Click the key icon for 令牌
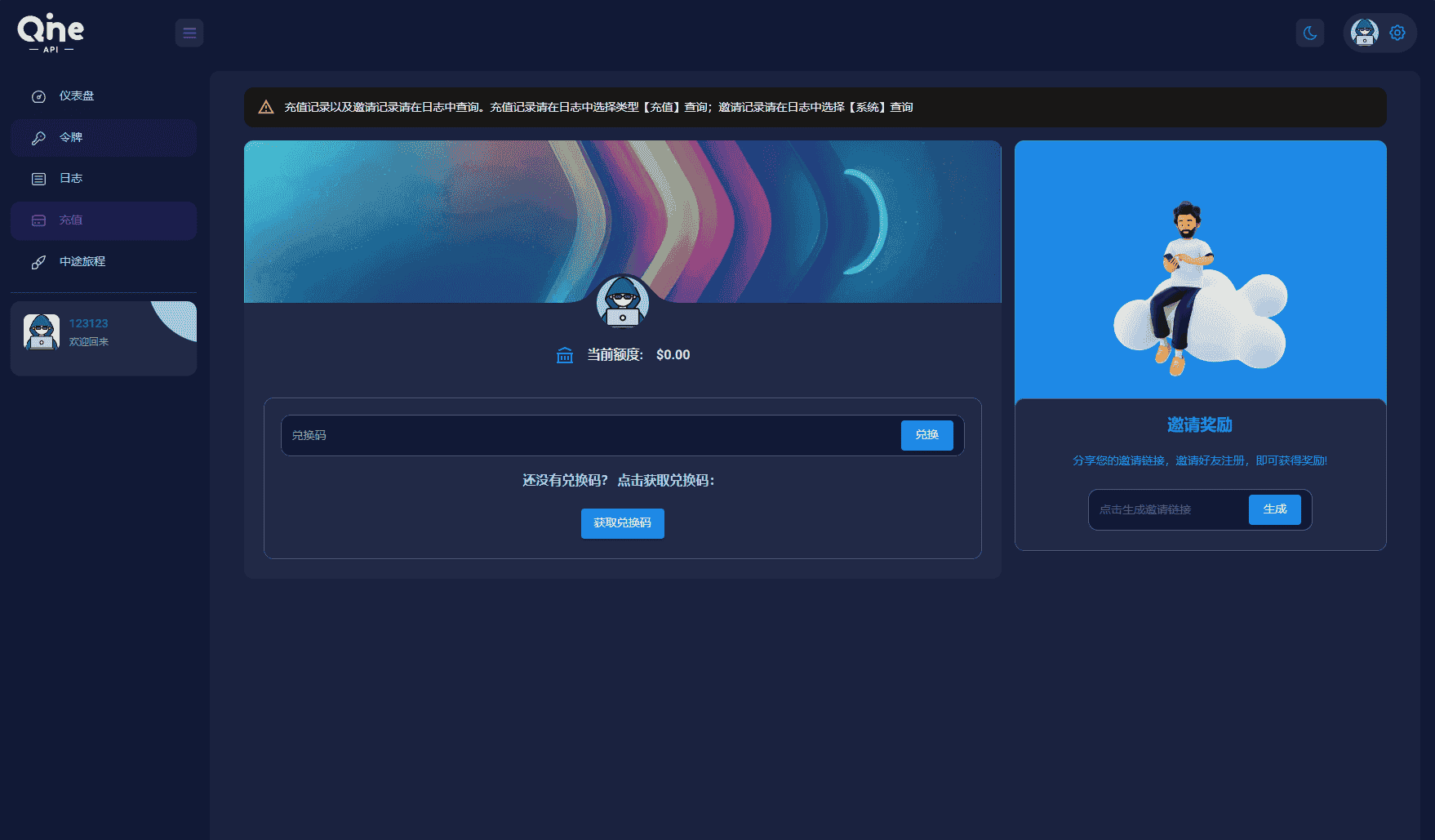Image resolution: width=1435 pixels, height=840 pixels. pos(38,138)
